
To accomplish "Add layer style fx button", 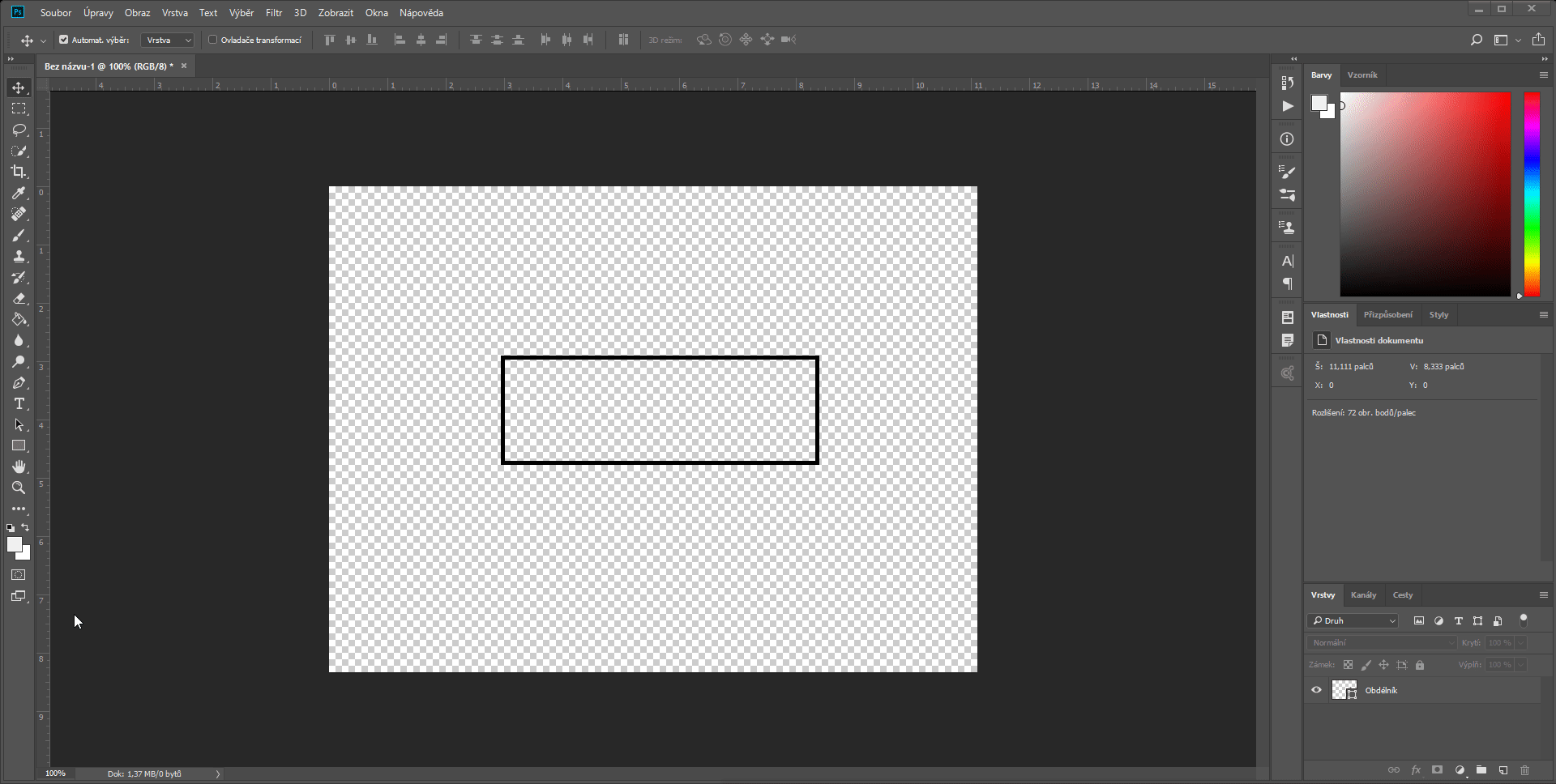I will [1416, 770].
